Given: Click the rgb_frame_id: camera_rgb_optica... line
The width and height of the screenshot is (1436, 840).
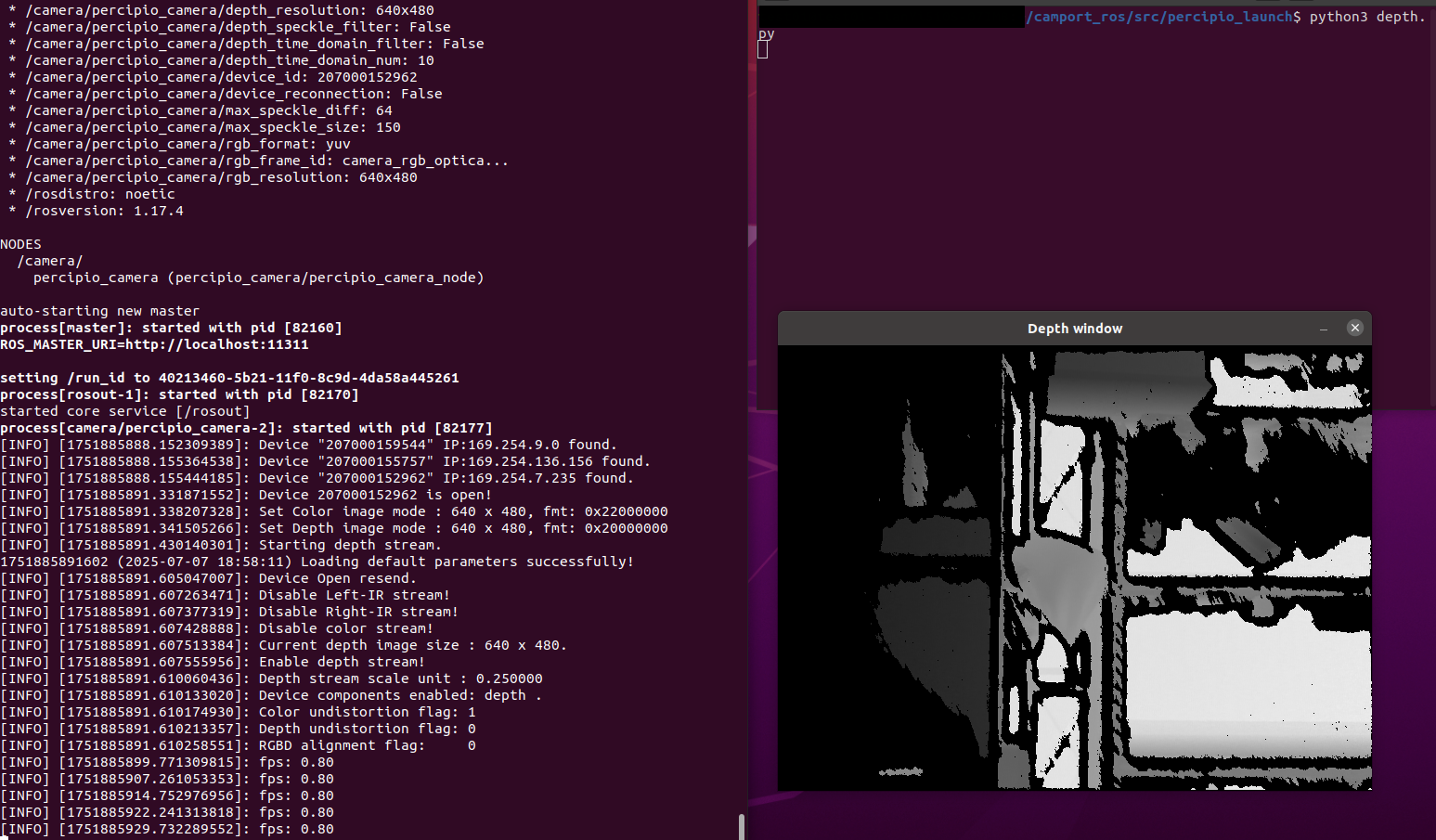Looking at the screenshot, I should click(x=258, y=161).
